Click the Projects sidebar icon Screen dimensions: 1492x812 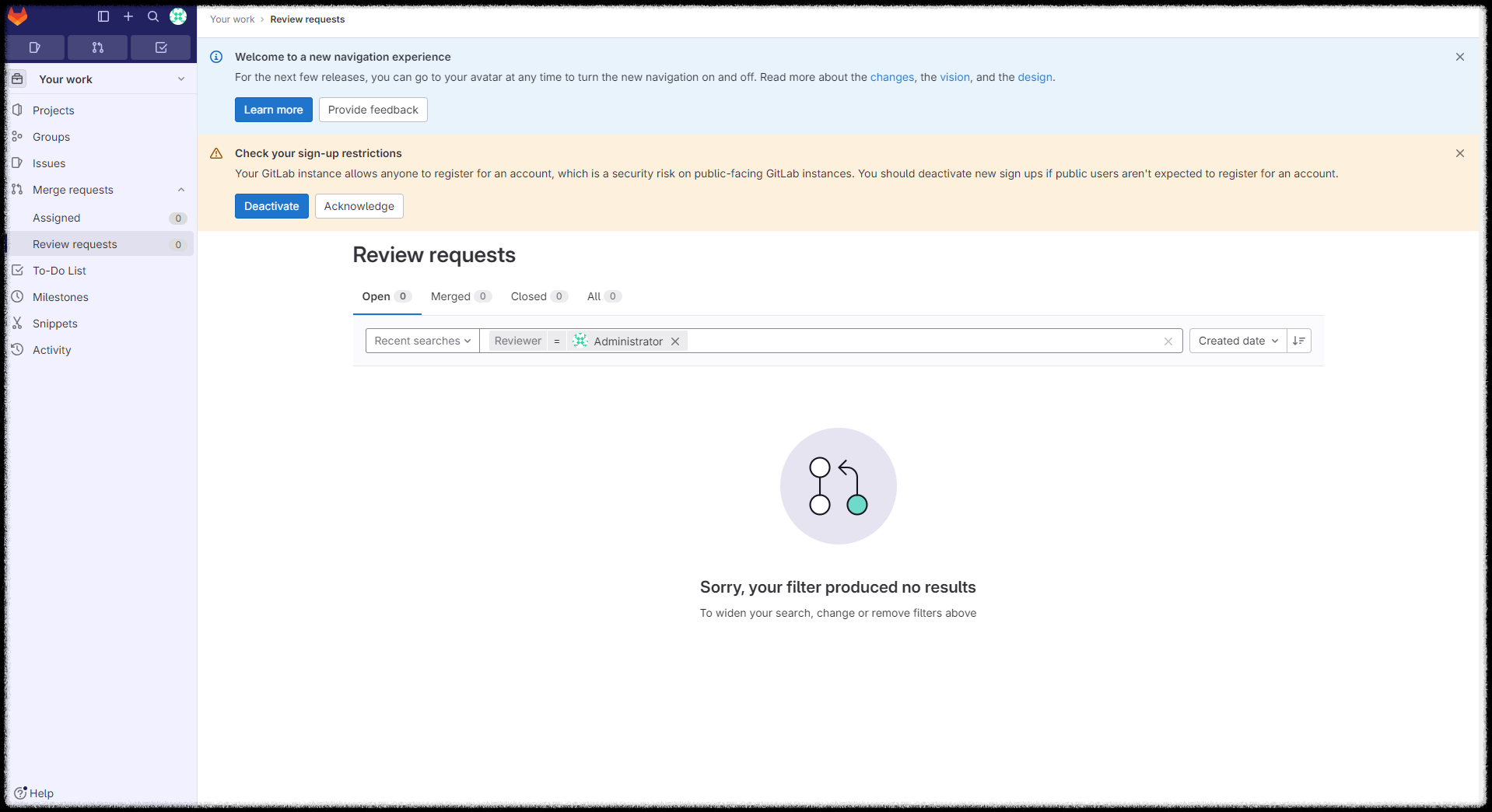17,110
